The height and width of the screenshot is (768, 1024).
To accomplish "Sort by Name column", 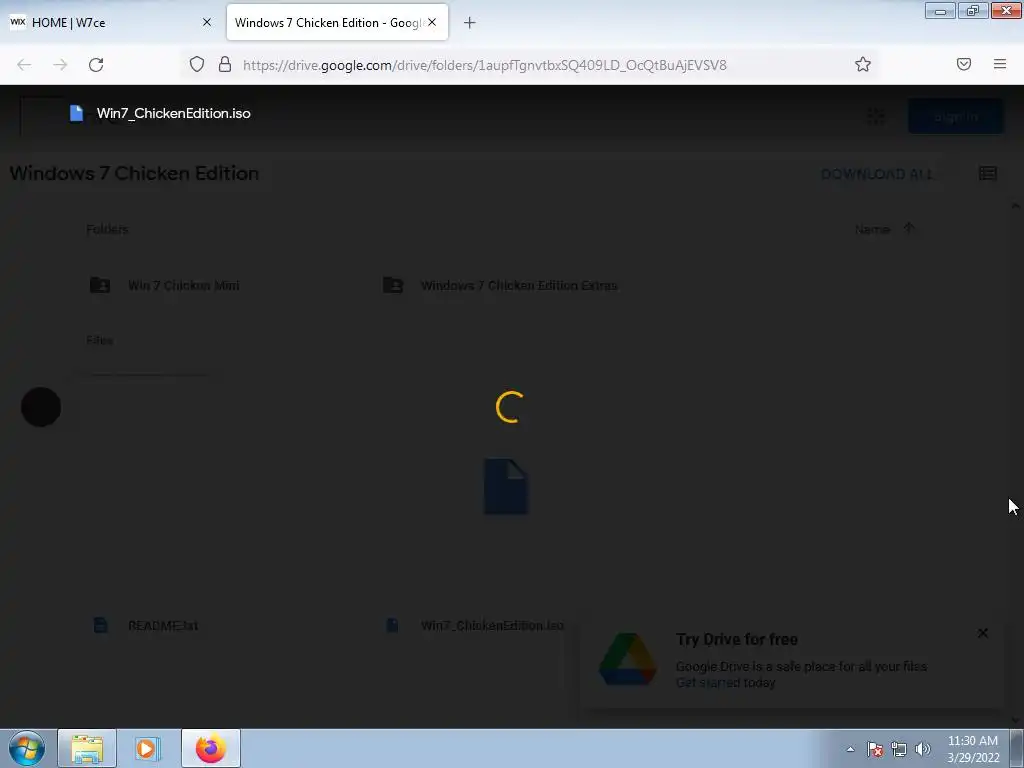I will tap(872, 229).
